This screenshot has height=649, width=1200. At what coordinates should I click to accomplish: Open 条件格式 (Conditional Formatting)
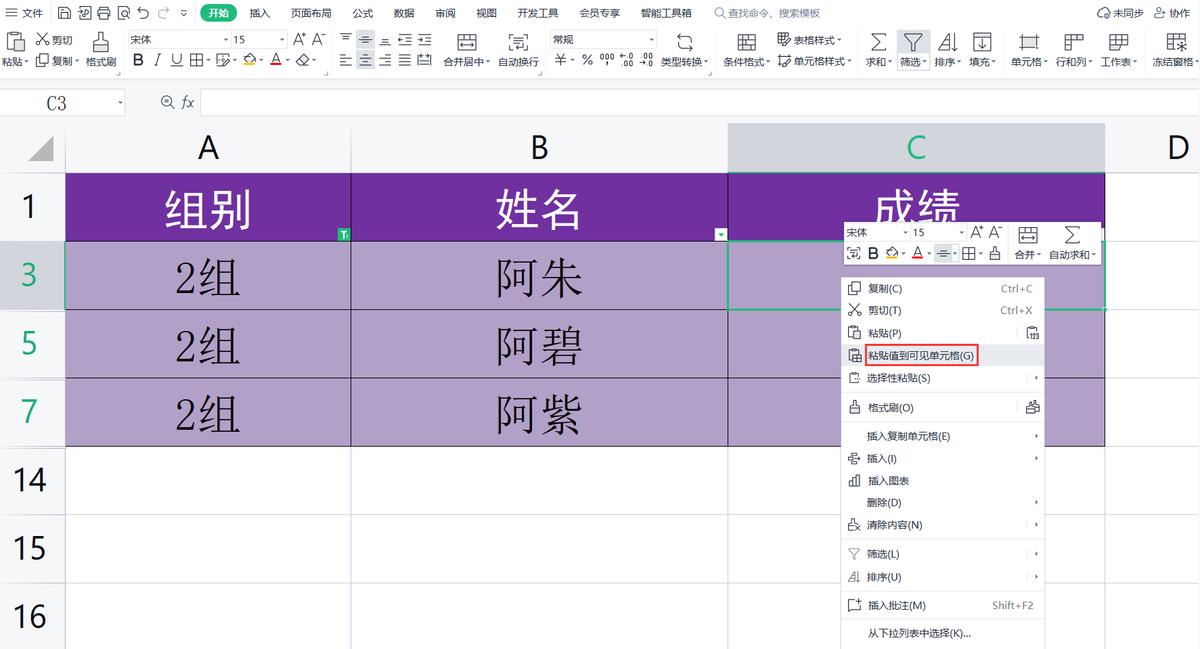[x=746, y=45]
